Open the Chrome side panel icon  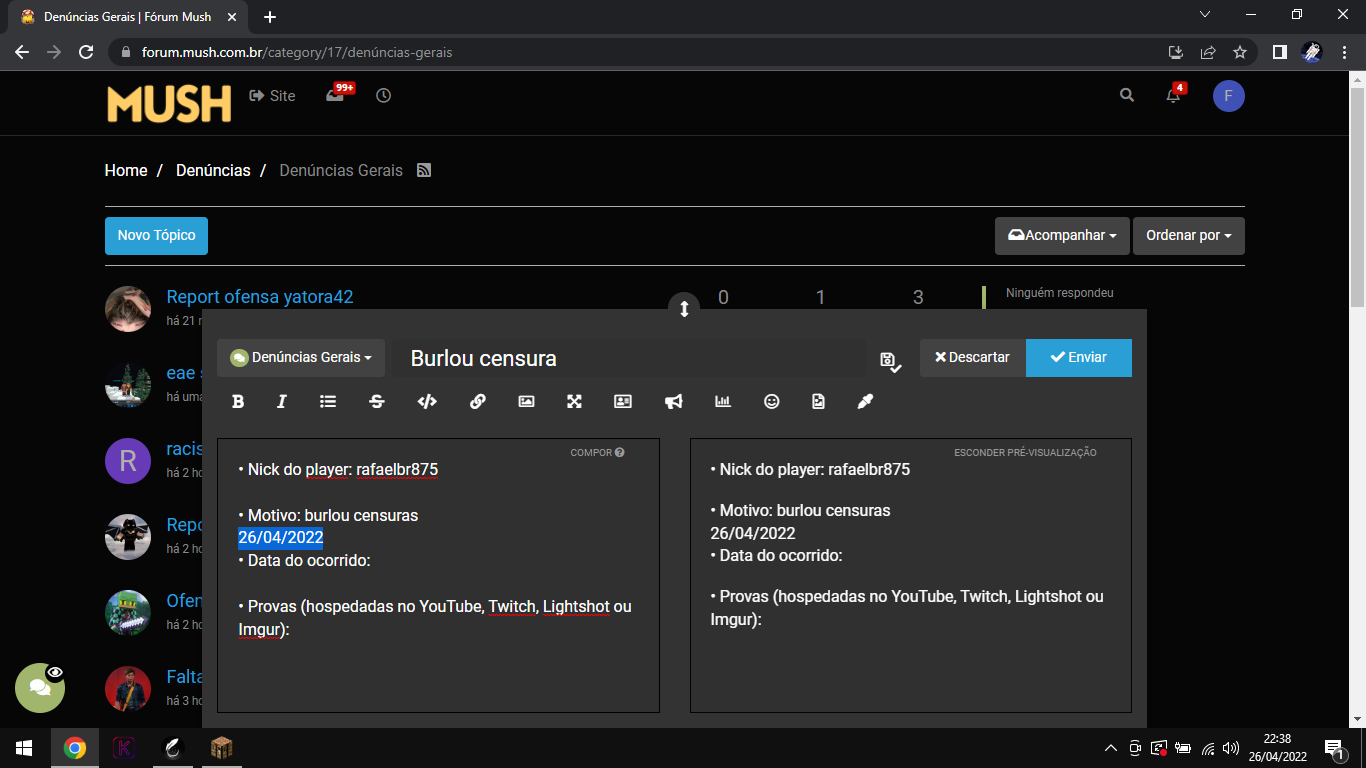click(1279, 52)
